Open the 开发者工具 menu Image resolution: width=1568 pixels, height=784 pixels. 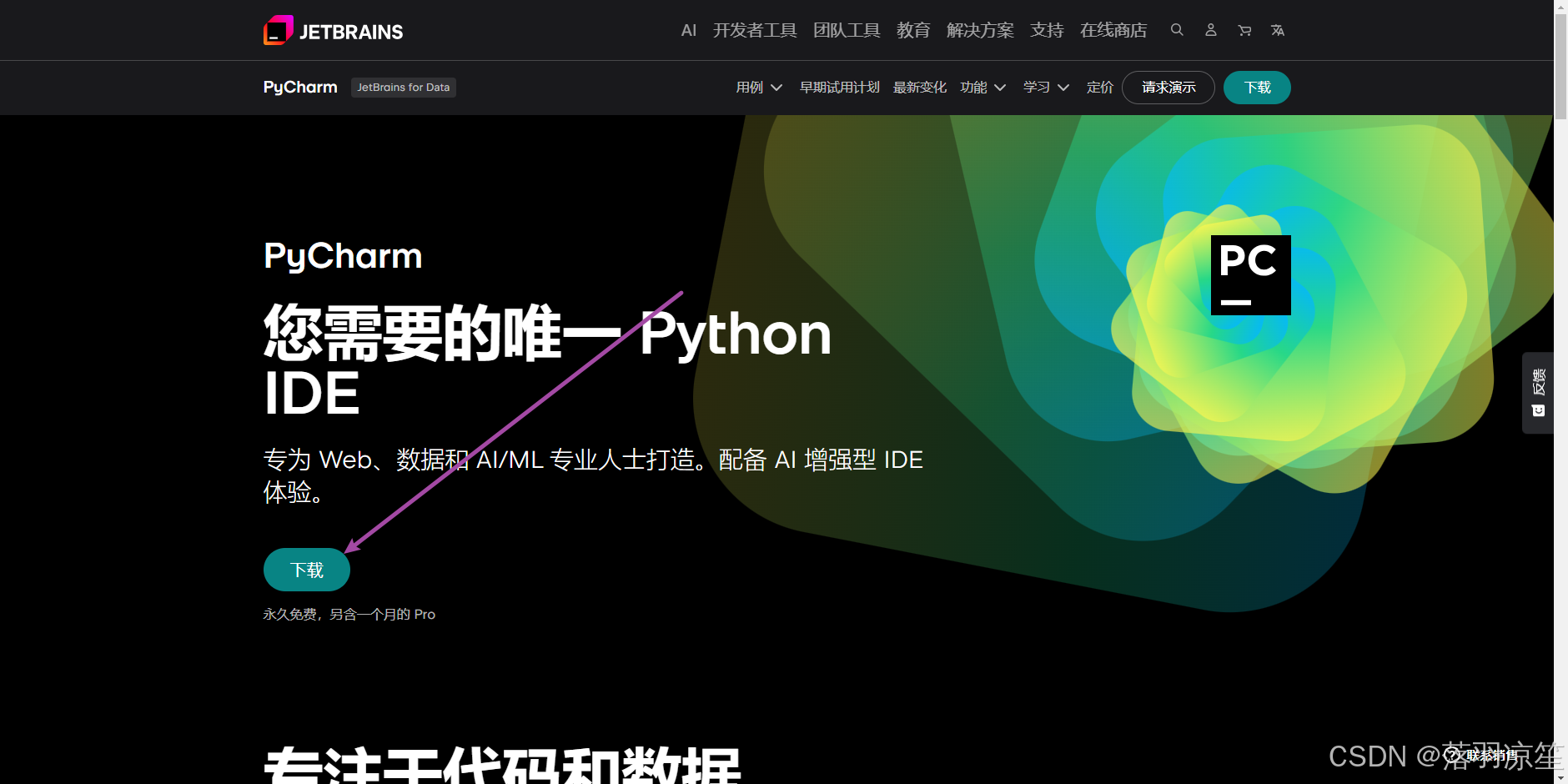click(755, 31)
